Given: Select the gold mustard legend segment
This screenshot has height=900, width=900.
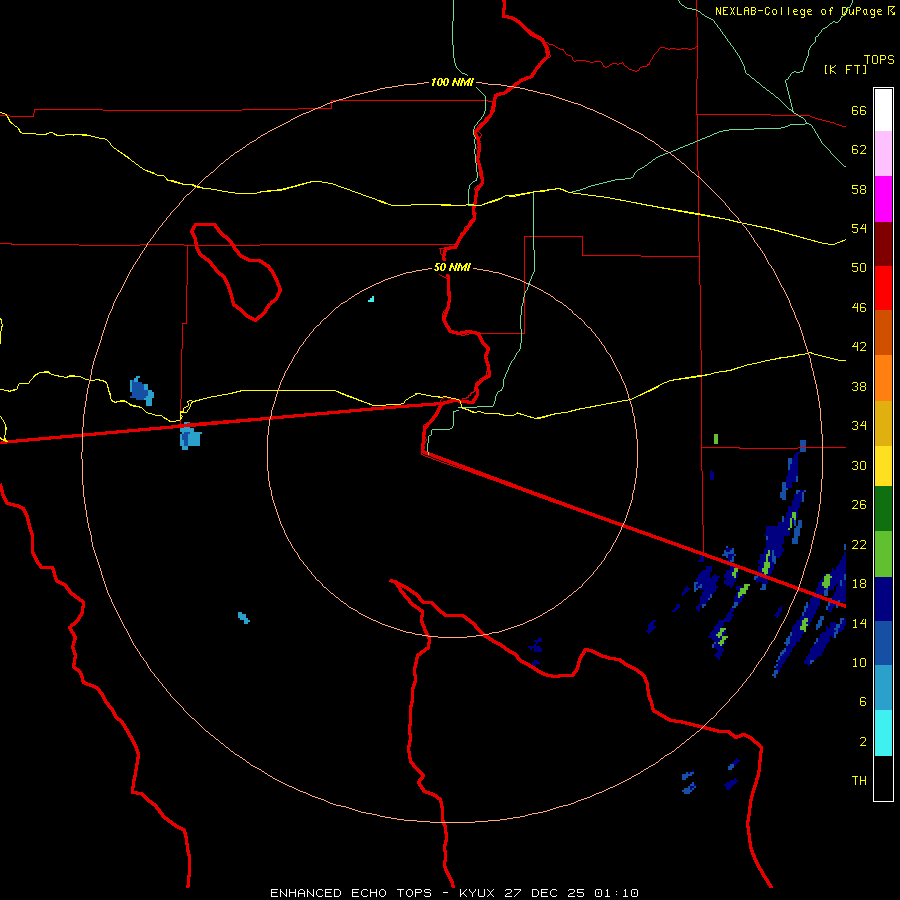Looking at the screenshot, I should coord(883,423).
